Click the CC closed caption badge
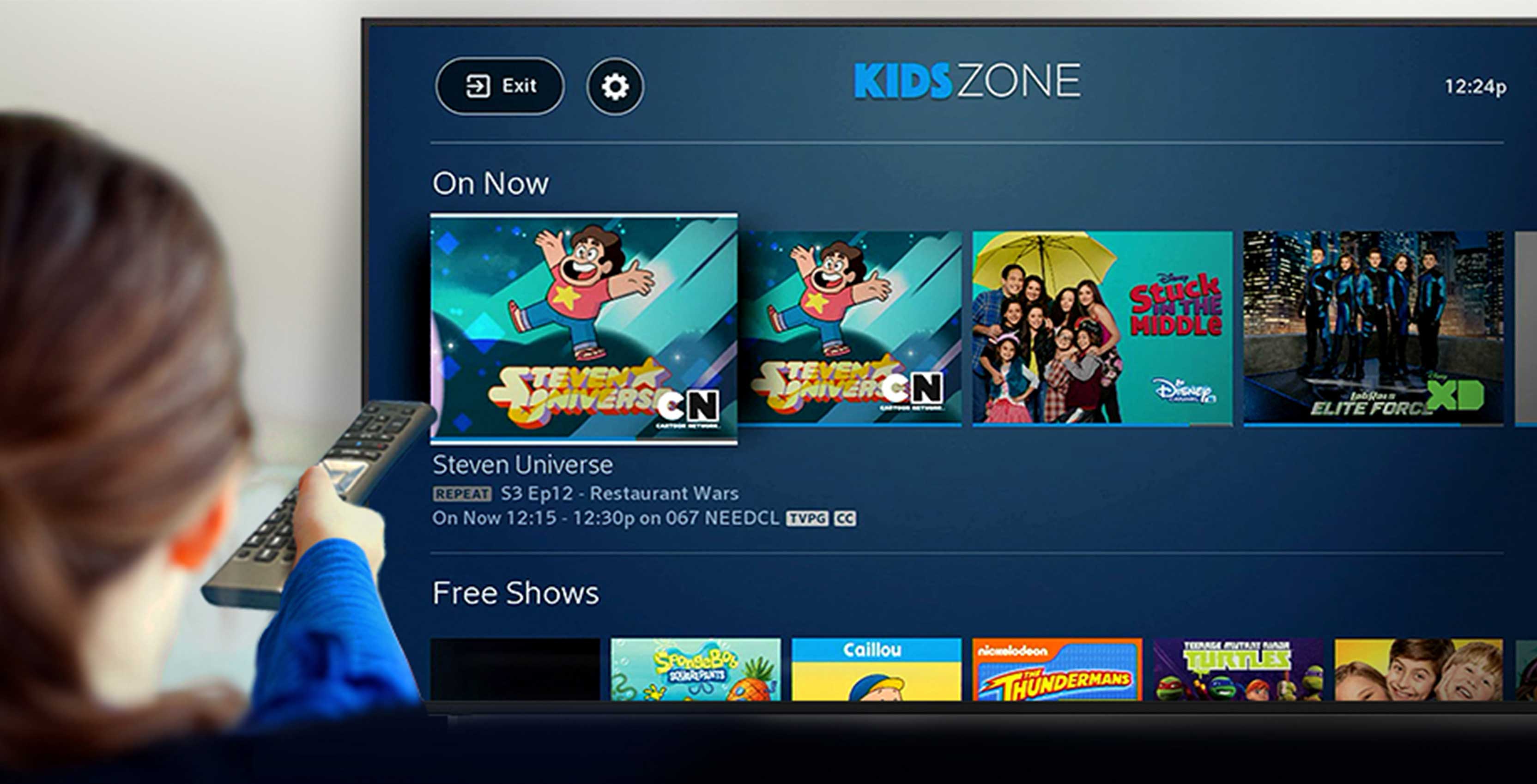The width and height of the screenshot is (1537, 784). coord(844,519)
